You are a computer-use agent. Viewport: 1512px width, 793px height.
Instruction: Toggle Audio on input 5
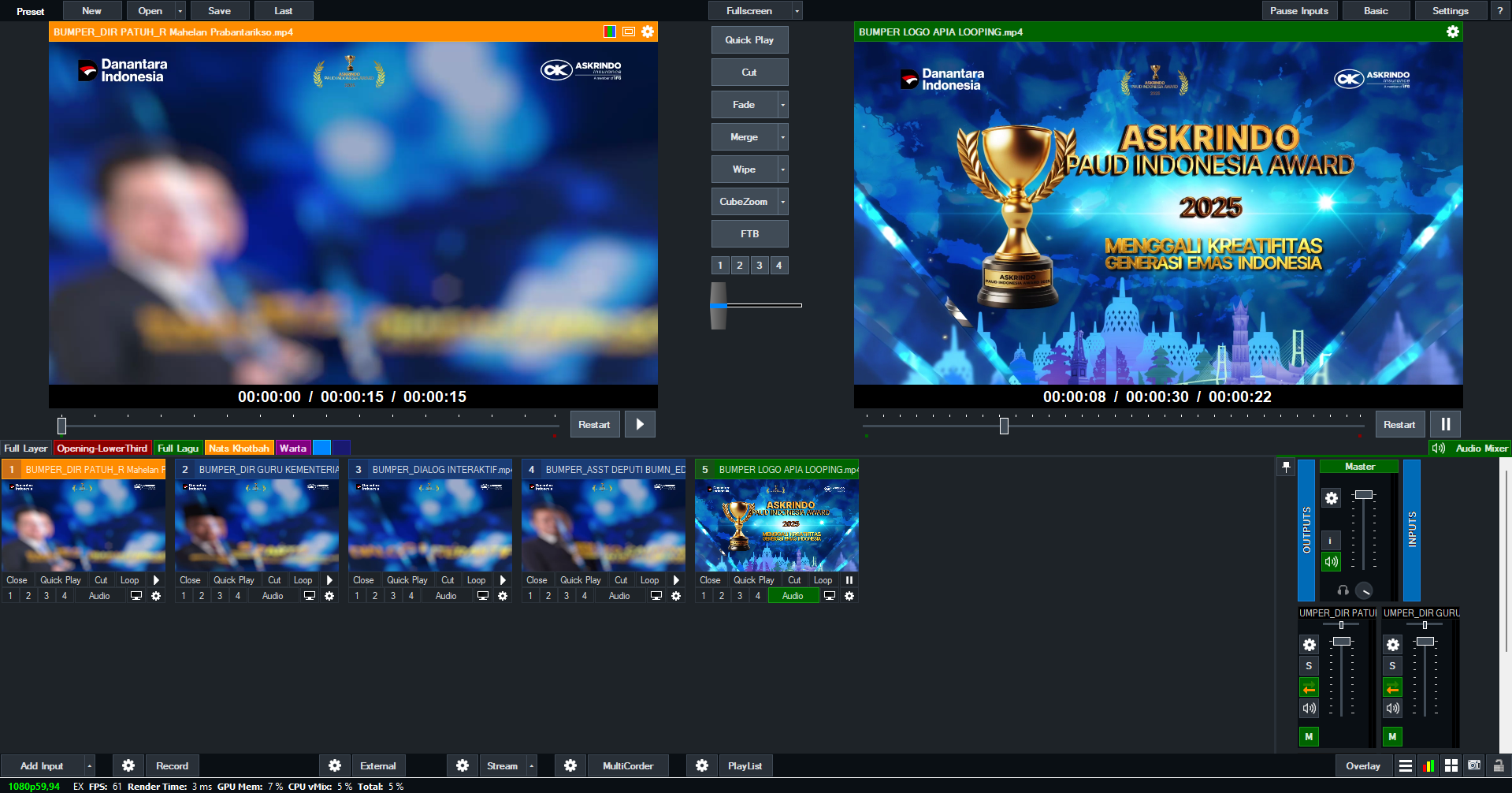pyautogui.click(x=793, y=596)
